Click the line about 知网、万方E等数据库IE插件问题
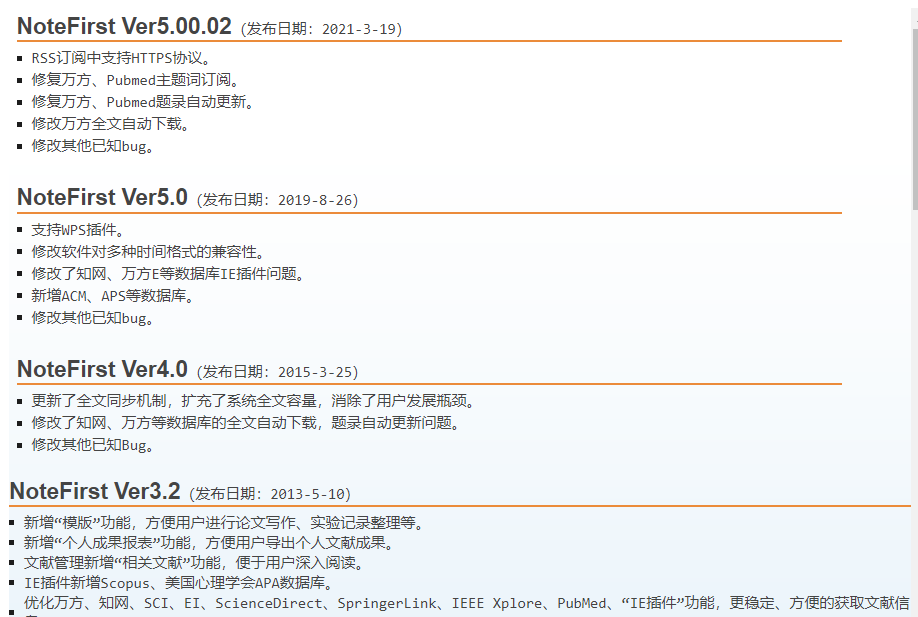Viewport: 918px width, 617px height. 167,273
